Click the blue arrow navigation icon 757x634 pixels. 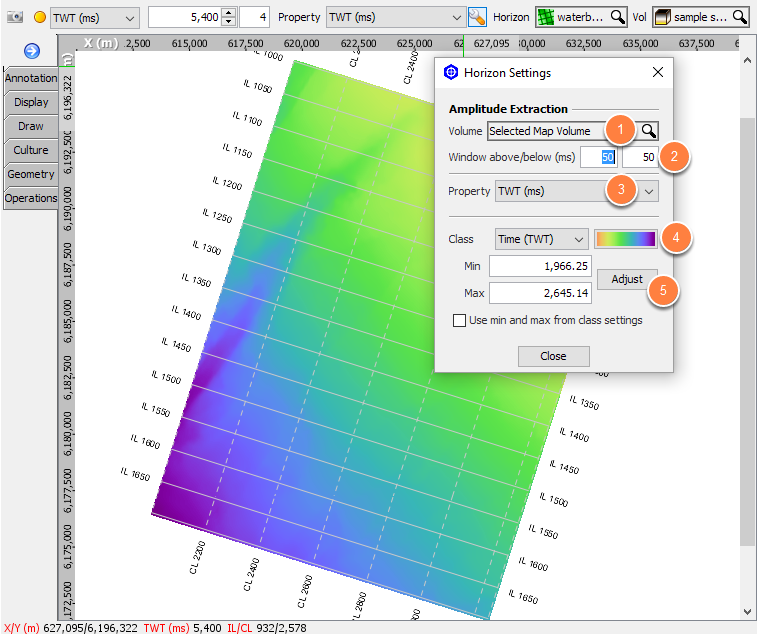pos(32,51)
